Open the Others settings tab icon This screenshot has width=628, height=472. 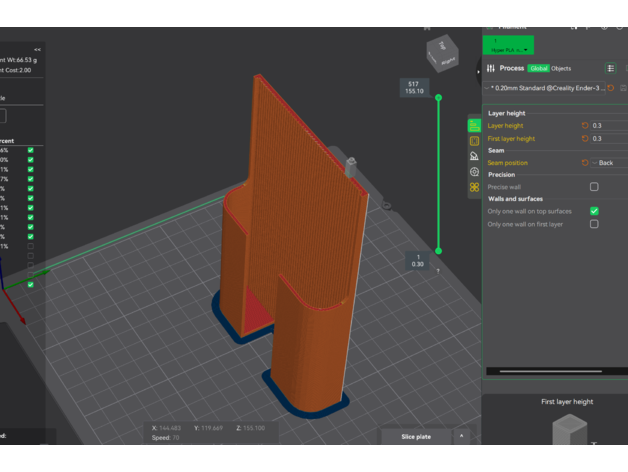coord(474,188)
